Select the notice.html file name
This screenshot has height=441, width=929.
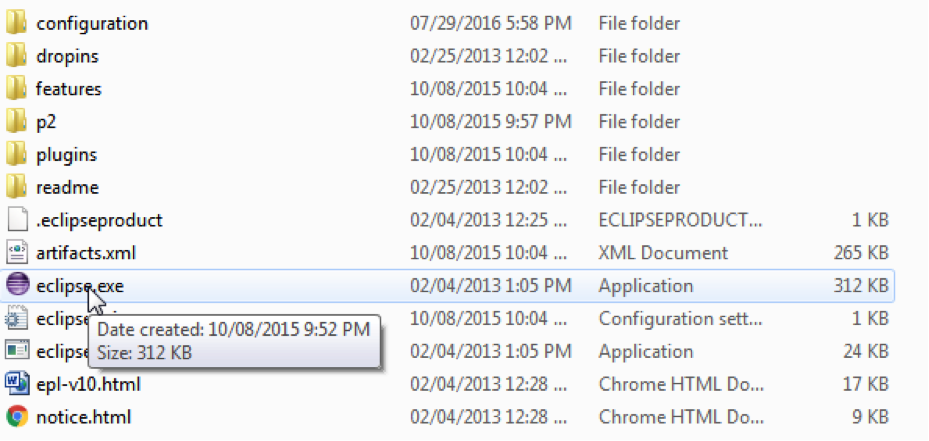click(x=84, y=417)
